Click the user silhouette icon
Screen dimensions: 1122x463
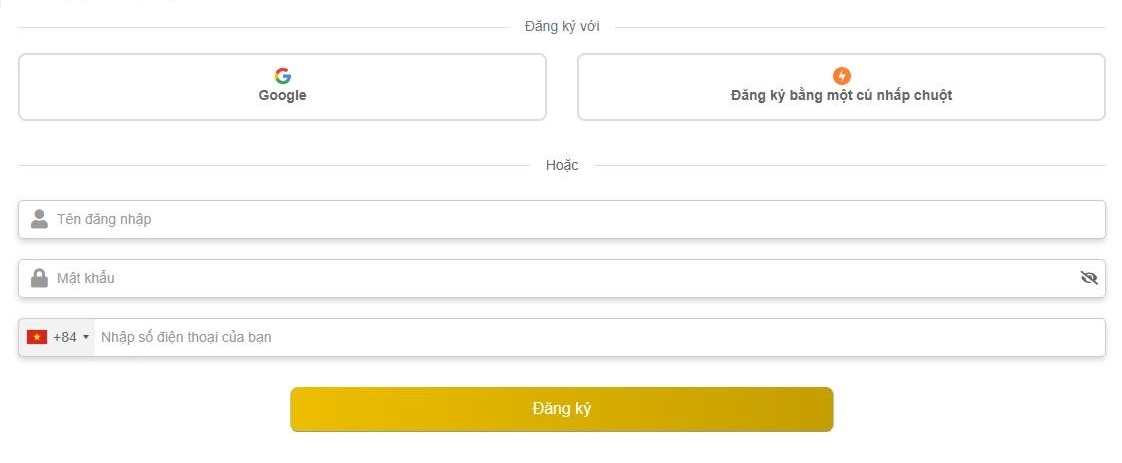(x=39, y=219)
